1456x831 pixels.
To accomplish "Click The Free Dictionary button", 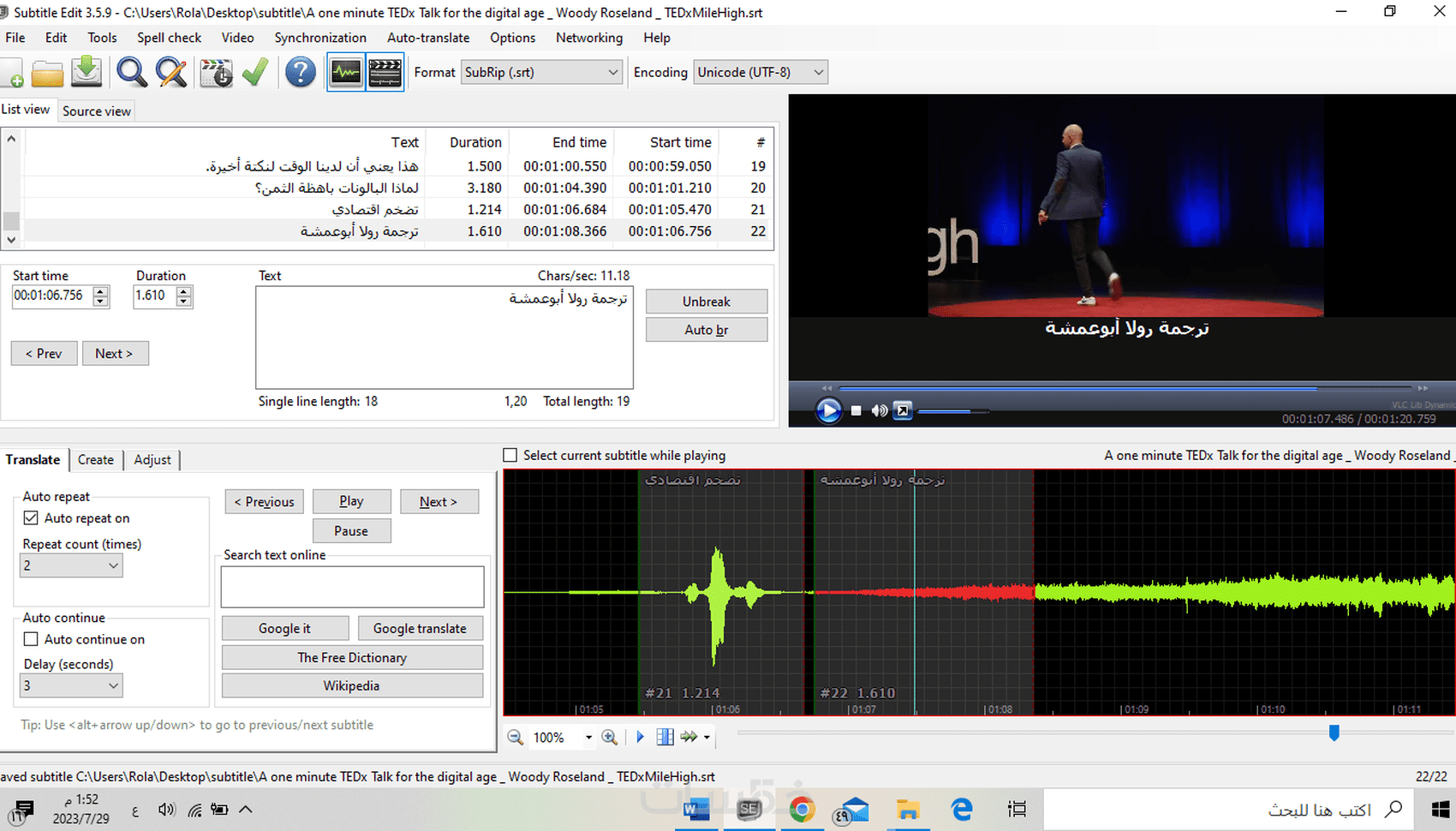I will click(x=352, y=658).
